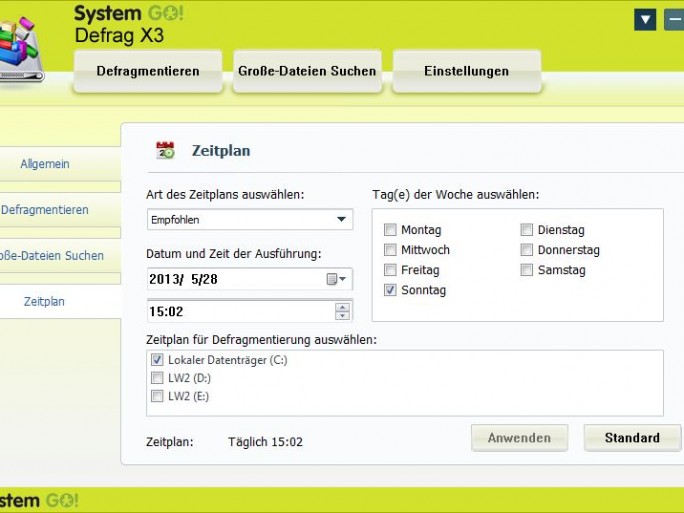Select Allgemein in the settings sidebar

click(60, 164)
